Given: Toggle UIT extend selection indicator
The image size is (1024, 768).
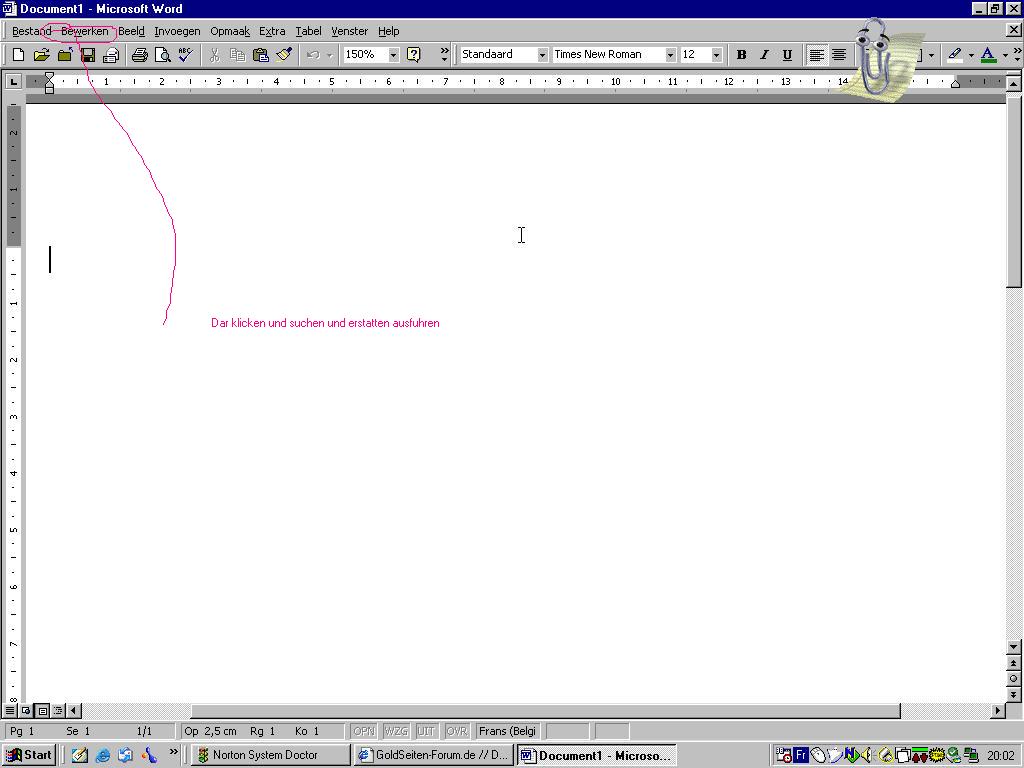Looking at the screenshot, I should (x=426, y=731).
